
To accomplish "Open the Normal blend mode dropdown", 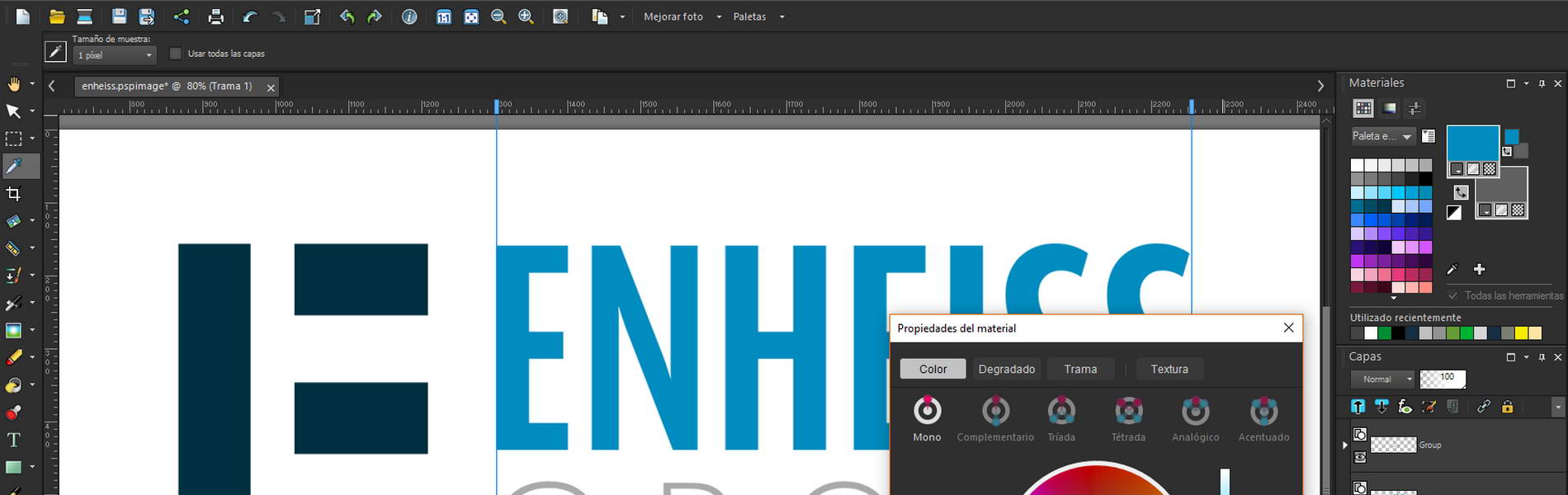I will (x=1382, y=379).
